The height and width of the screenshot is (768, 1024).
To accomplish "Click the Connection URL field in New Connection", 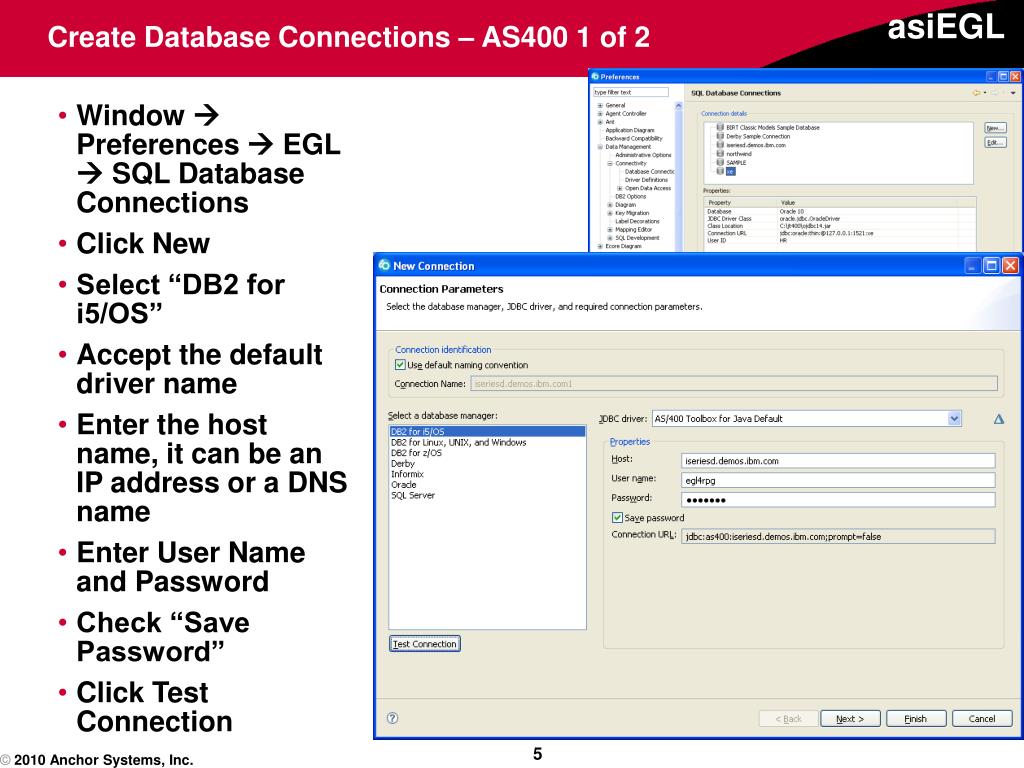I will click(838, 536).
